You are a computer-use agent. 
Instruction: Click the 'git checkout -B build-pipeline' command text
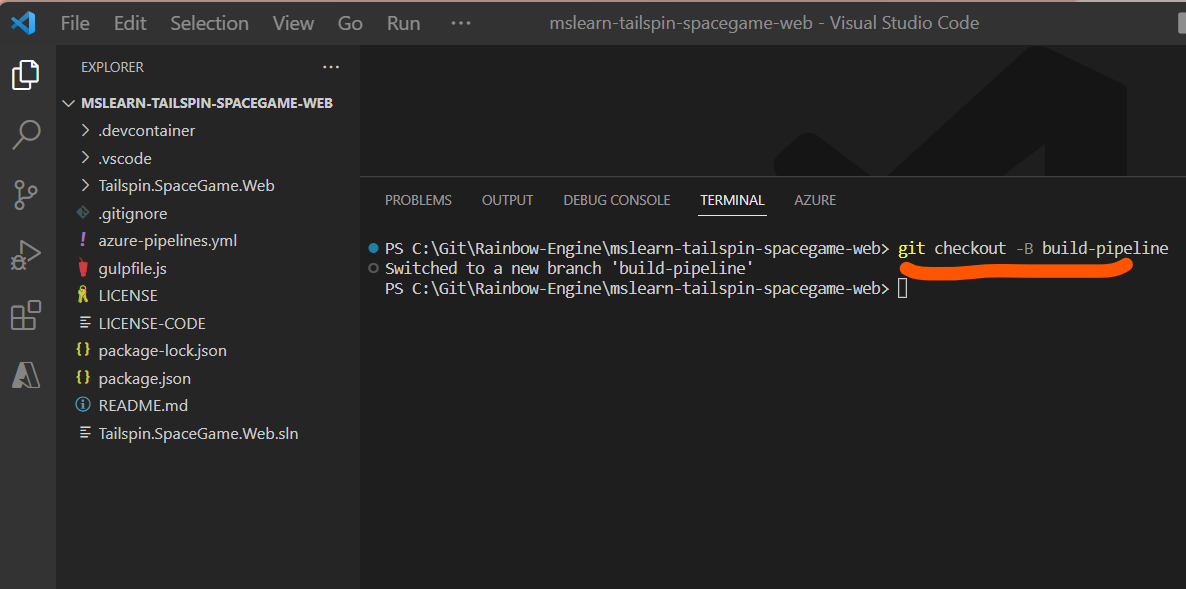click(x=1033, y=248)
